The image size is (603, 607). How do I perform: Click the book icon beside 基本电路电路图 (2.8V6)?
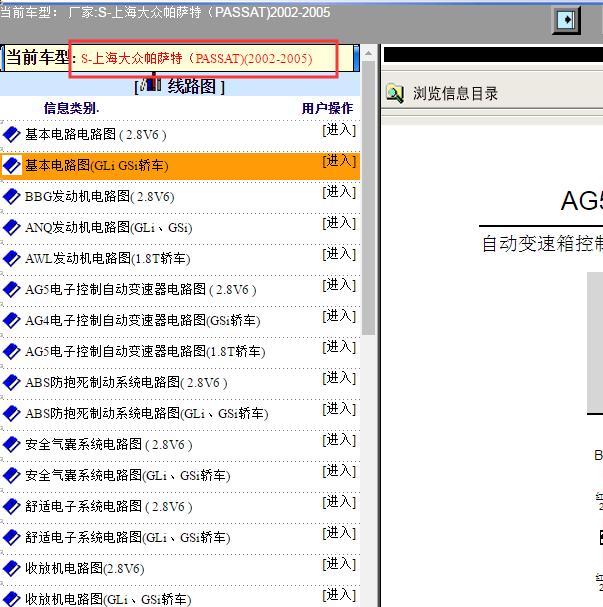click(12, 134)
